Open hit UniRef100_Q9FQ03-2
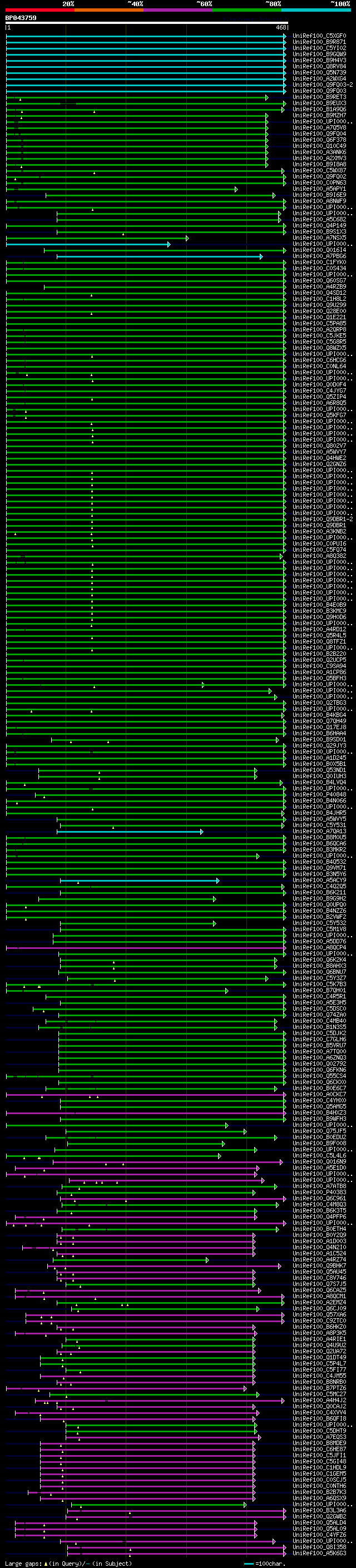Image resolution: width=356 pixels, height=1568 pixels. tap(323, 85)
